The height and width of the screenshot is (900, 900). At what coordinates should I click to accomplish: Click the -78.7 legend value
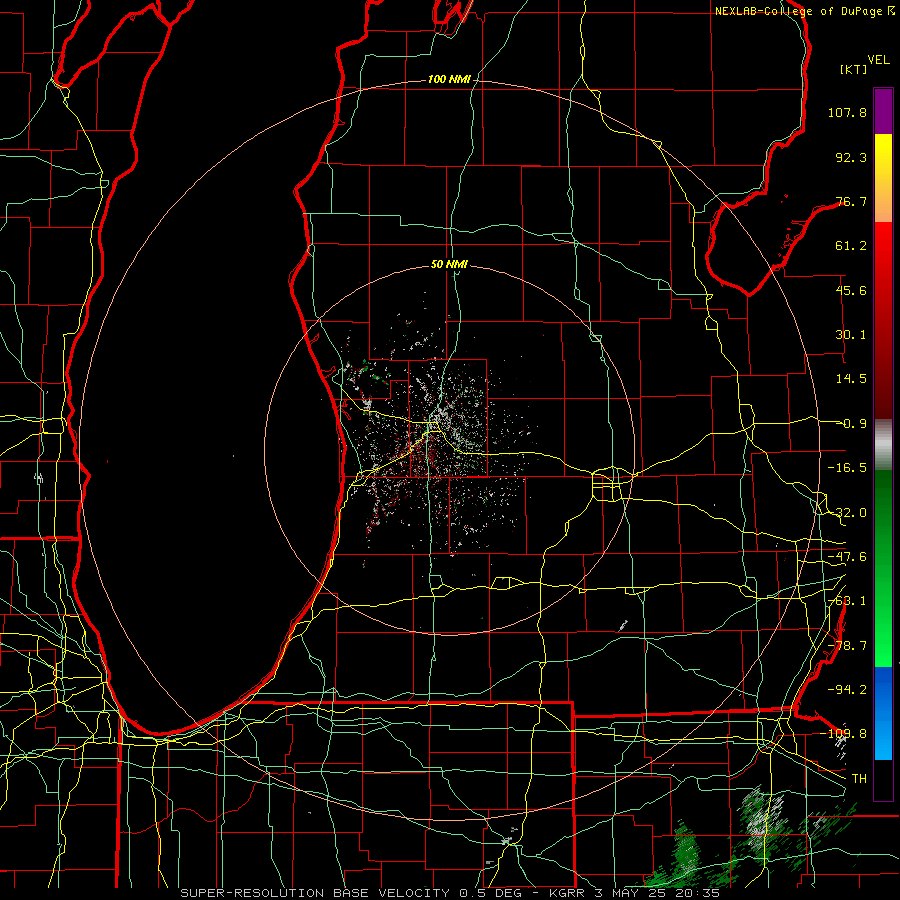click(847, 646)
